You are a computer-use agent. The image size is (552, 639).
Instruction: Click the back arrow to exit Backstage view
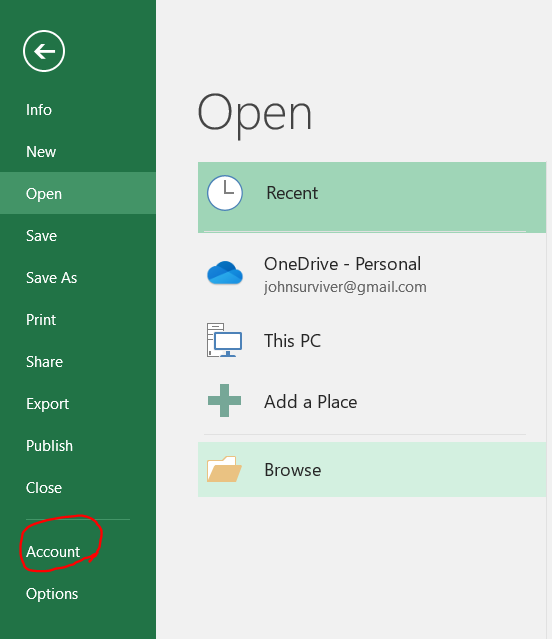tap(44, 51)
